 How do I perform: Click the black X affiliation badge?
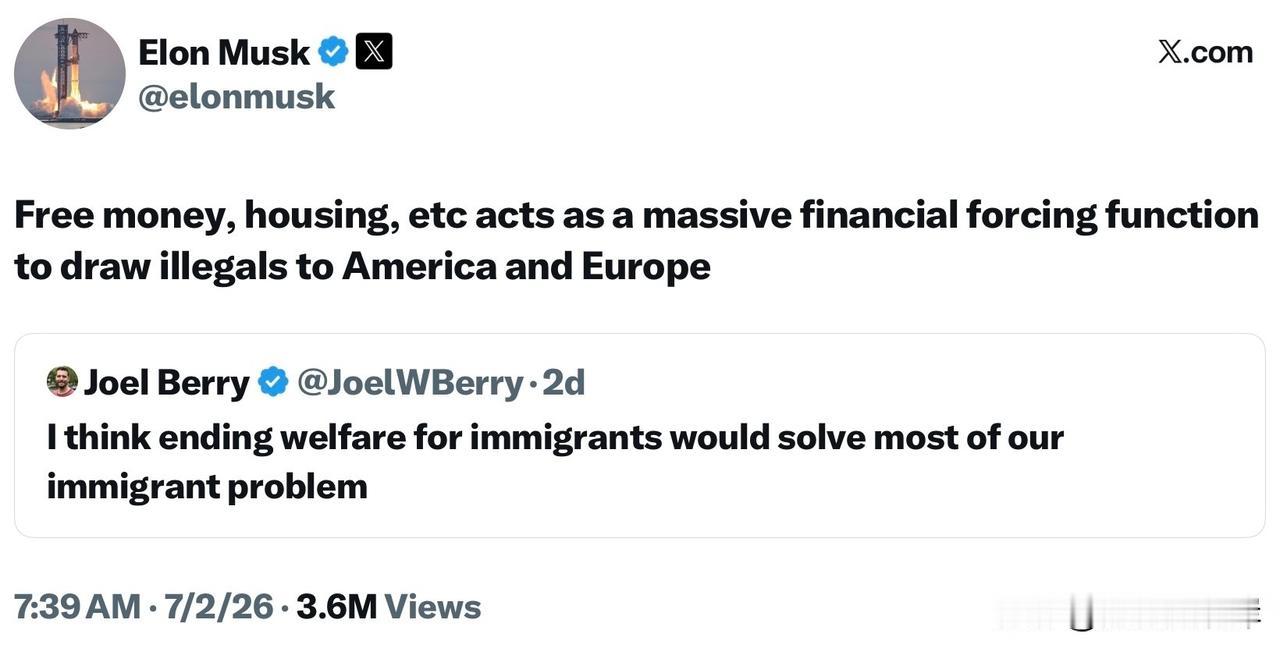coord(374,51)
